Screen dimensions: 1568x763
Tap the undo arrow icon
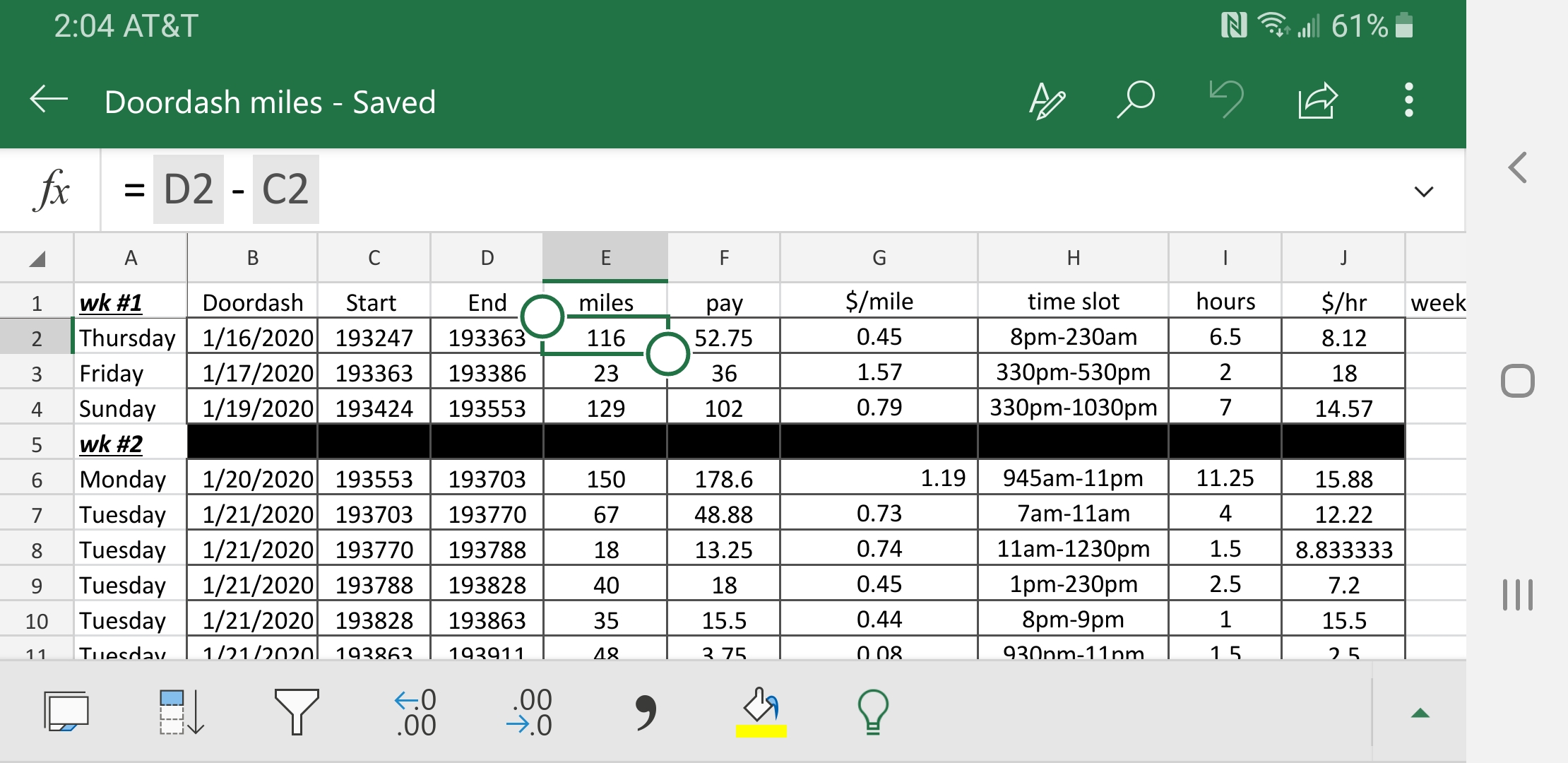point(1226,100)
